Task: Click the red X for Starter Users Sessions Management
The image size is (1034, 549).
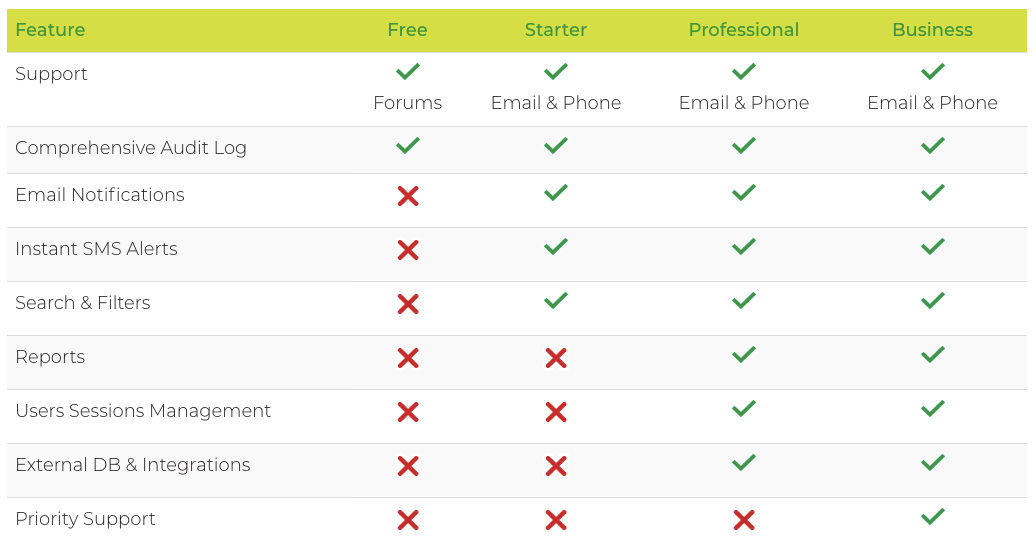Action: pyautogui.click(x=556, y=412)
